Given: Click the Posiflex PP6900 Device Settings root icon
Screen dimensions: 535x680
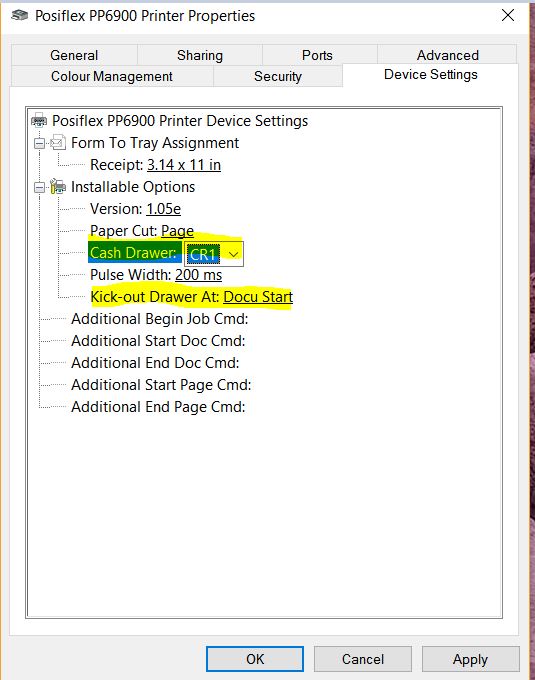Looking at the screenshot, I should (39, 120).
